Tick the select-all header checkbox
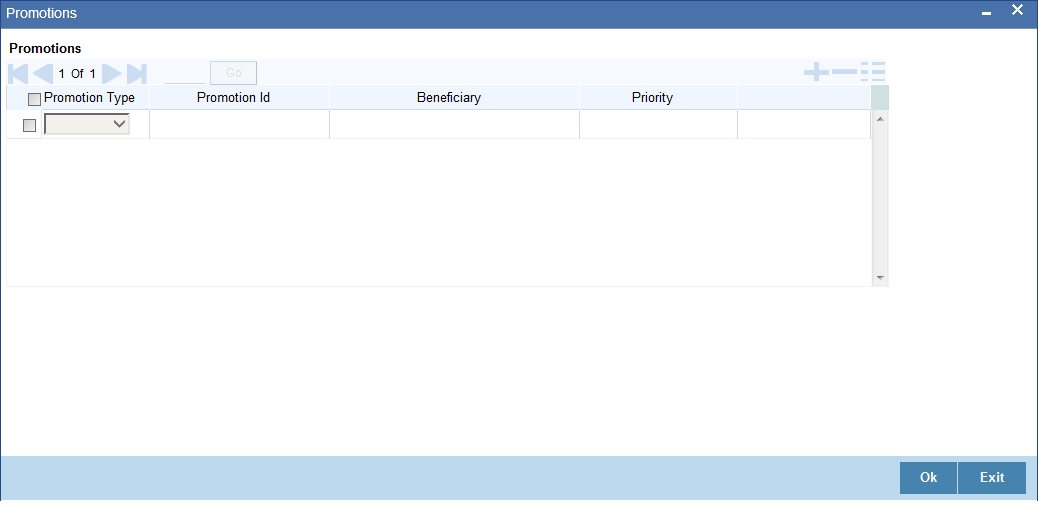The height and width of the screenshot is (508, 1038). 34,99
